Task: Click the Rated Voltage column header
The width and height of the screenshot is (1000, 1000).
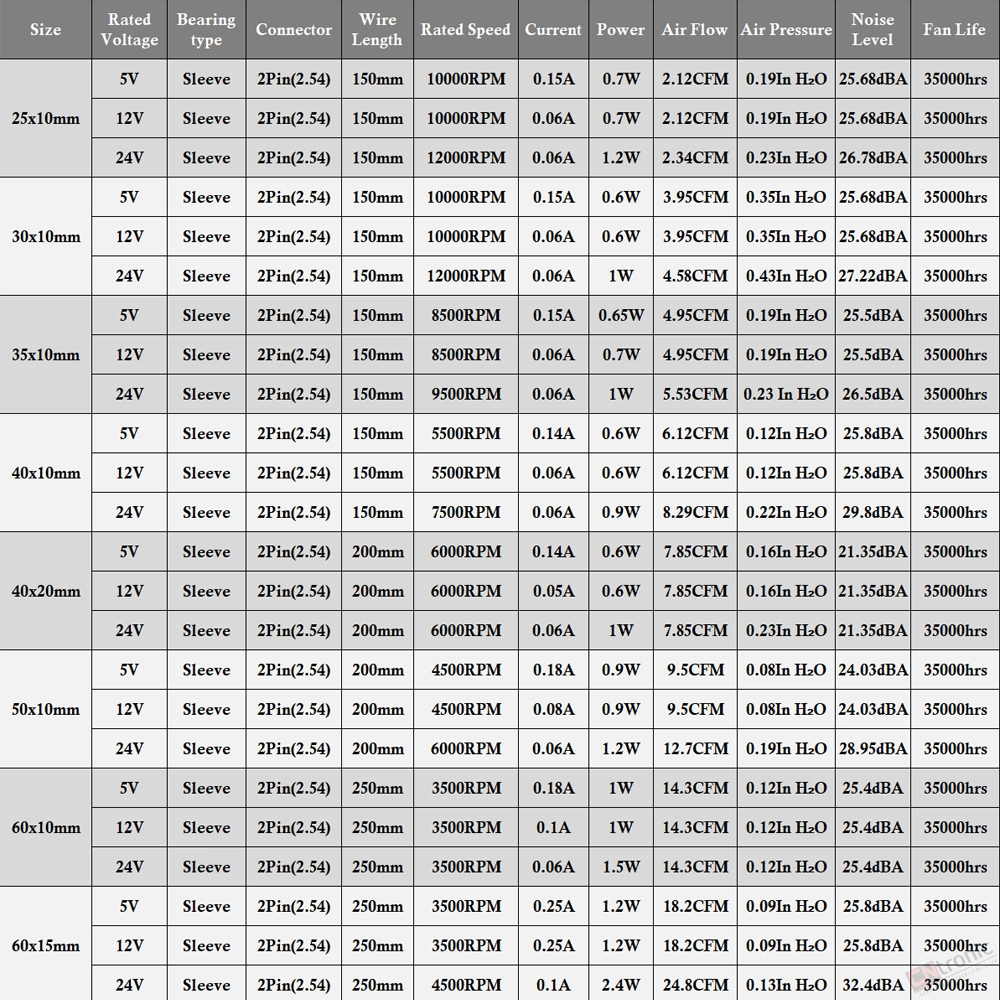Action: point(129,29)
